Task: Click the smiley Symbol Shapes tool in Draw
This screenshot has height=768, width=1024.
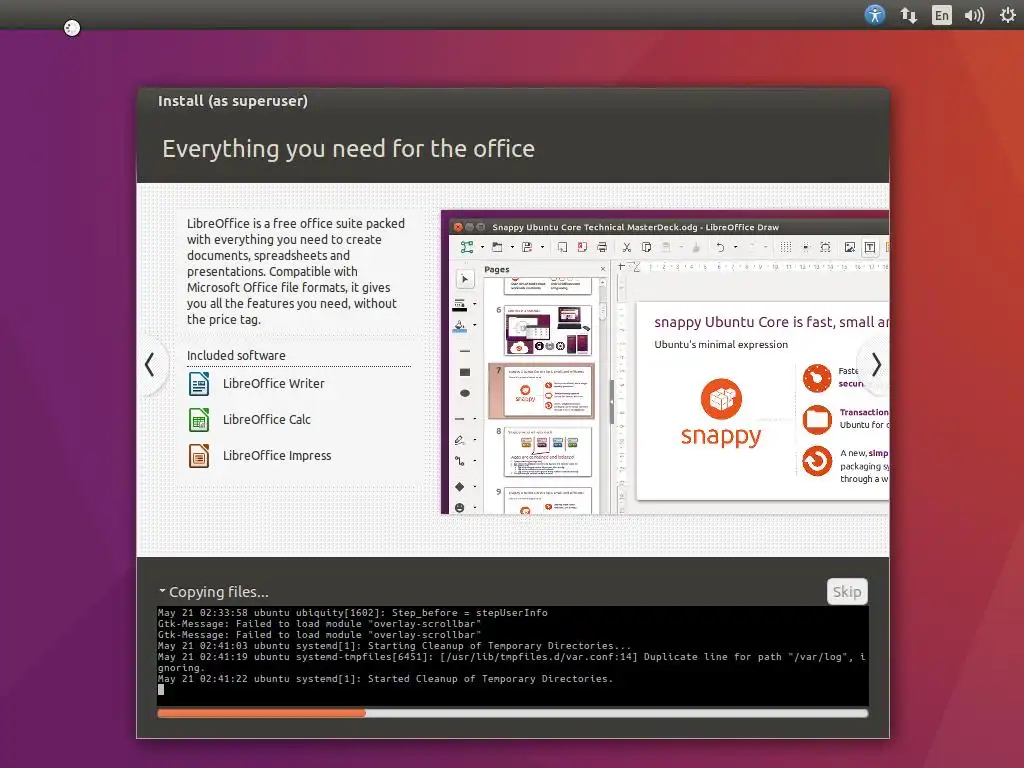Action: pyautogui.click(x=460, y=507)
